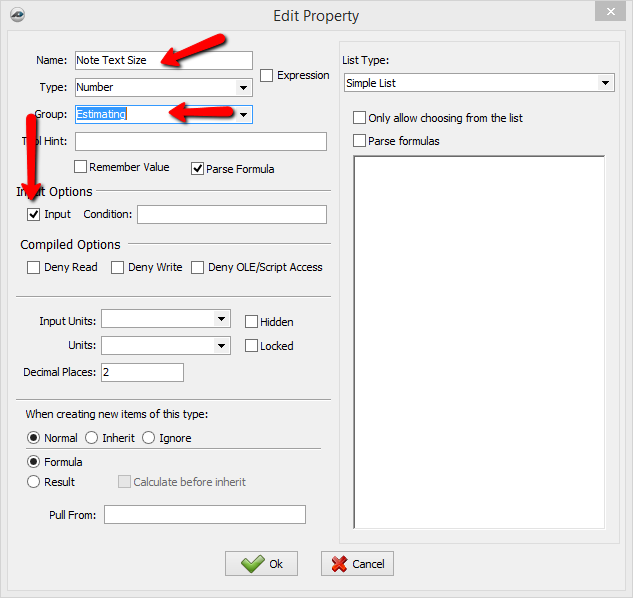
Task: Uncheck the Parse Formula checkbox
Action: click(197, 168)
